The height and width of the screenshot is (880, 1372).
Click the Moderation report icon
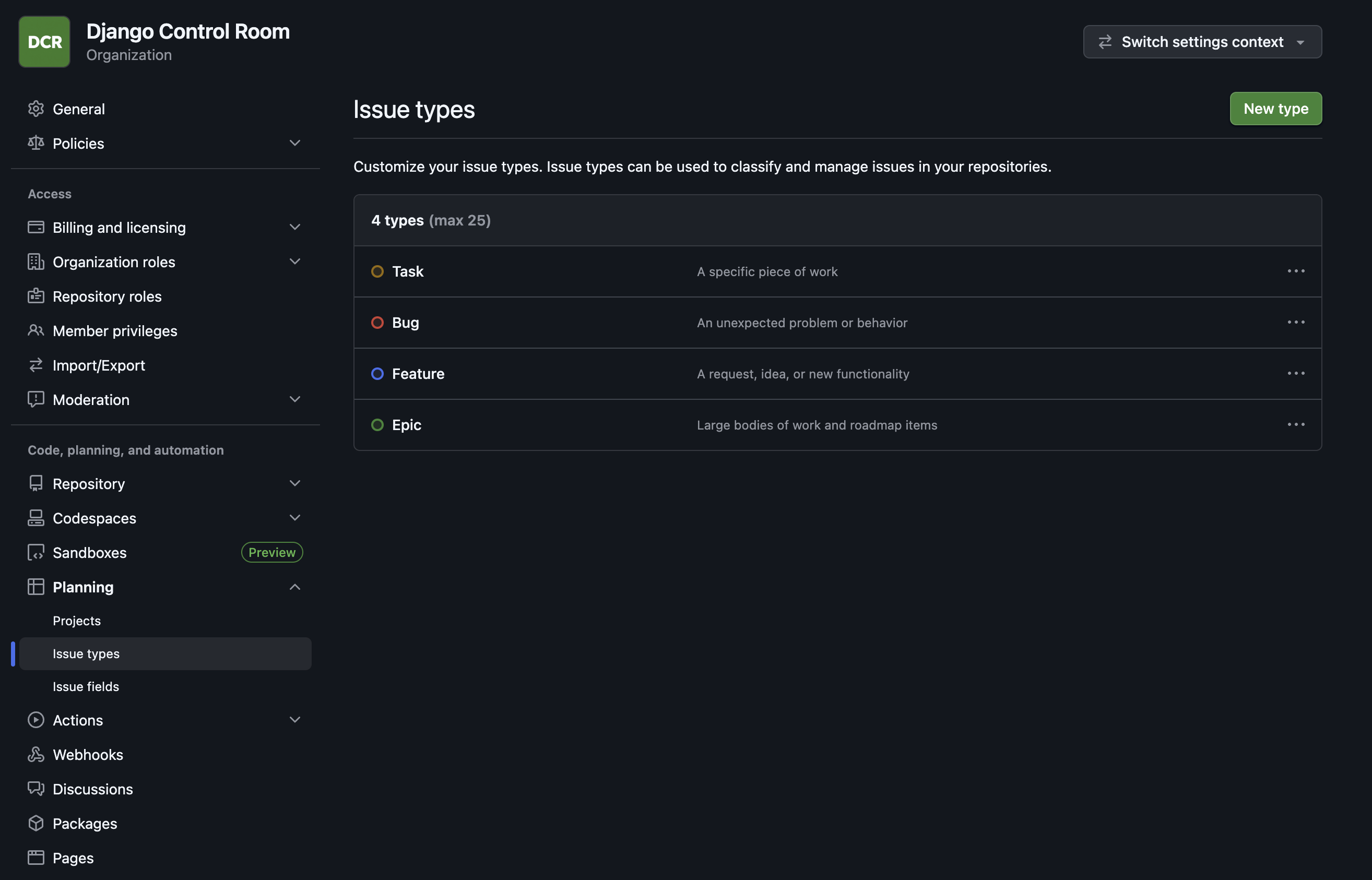(x=36, y=399)
